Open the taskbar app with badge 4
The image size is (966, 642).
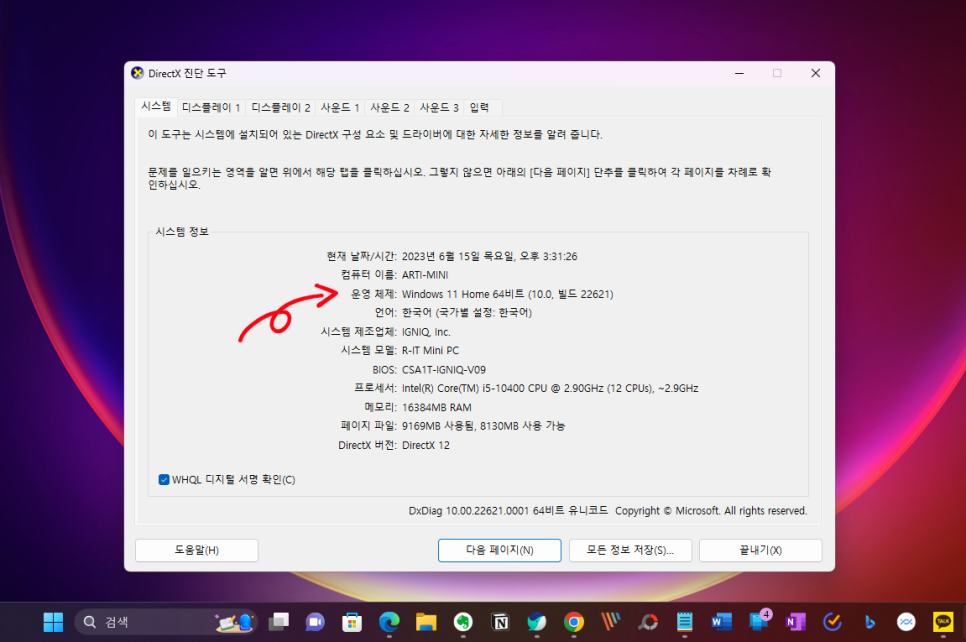[x=759, y=621]
